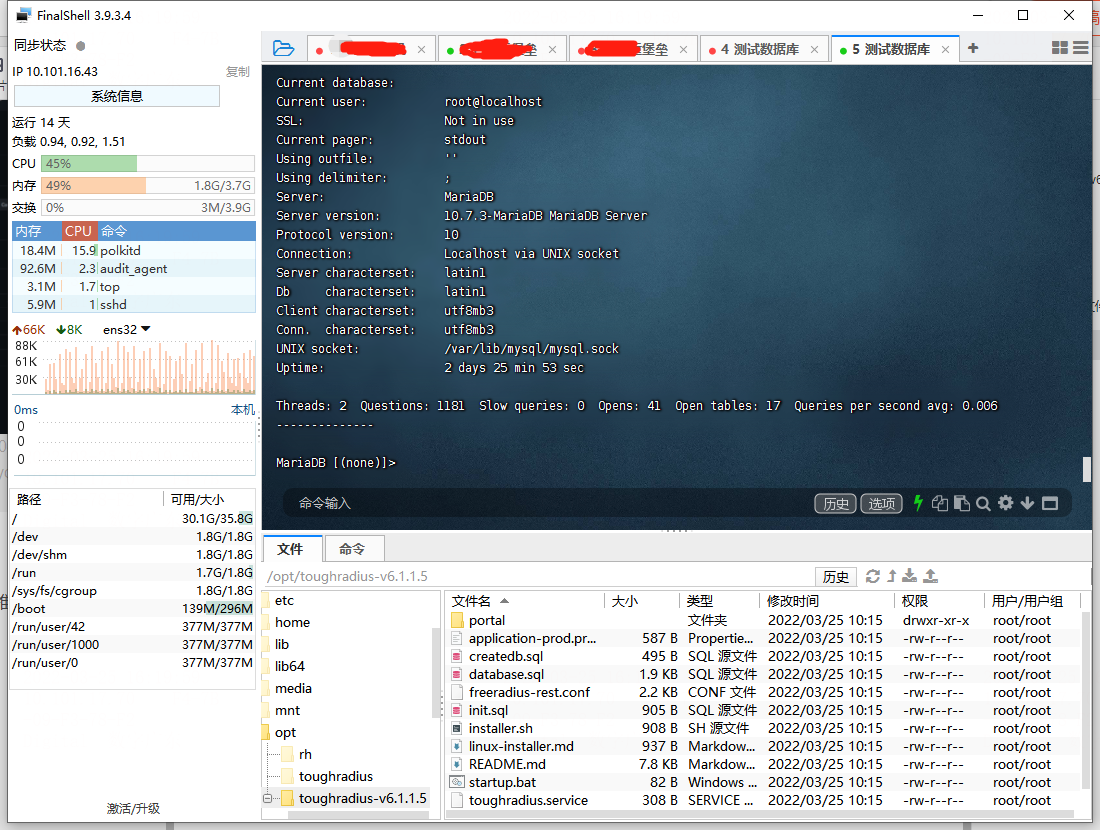Switch to the 命令 tab
The height and width of the screenshot is (830, 1100).
coord(354,548)
